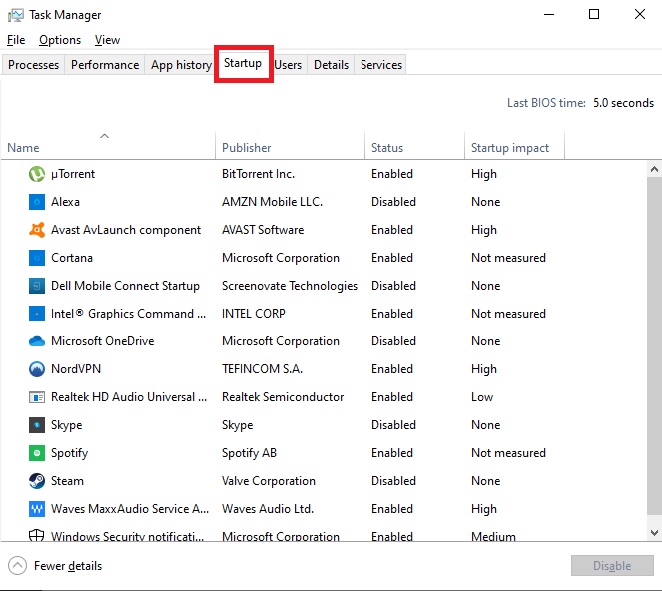Click the Cortana app icon

pyautogui.click(x=37, y=258)
